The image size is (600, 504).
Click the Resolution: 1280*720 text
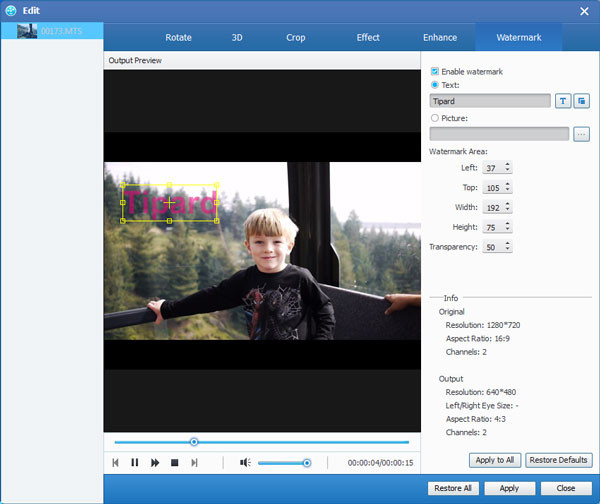tap(483, 325)
